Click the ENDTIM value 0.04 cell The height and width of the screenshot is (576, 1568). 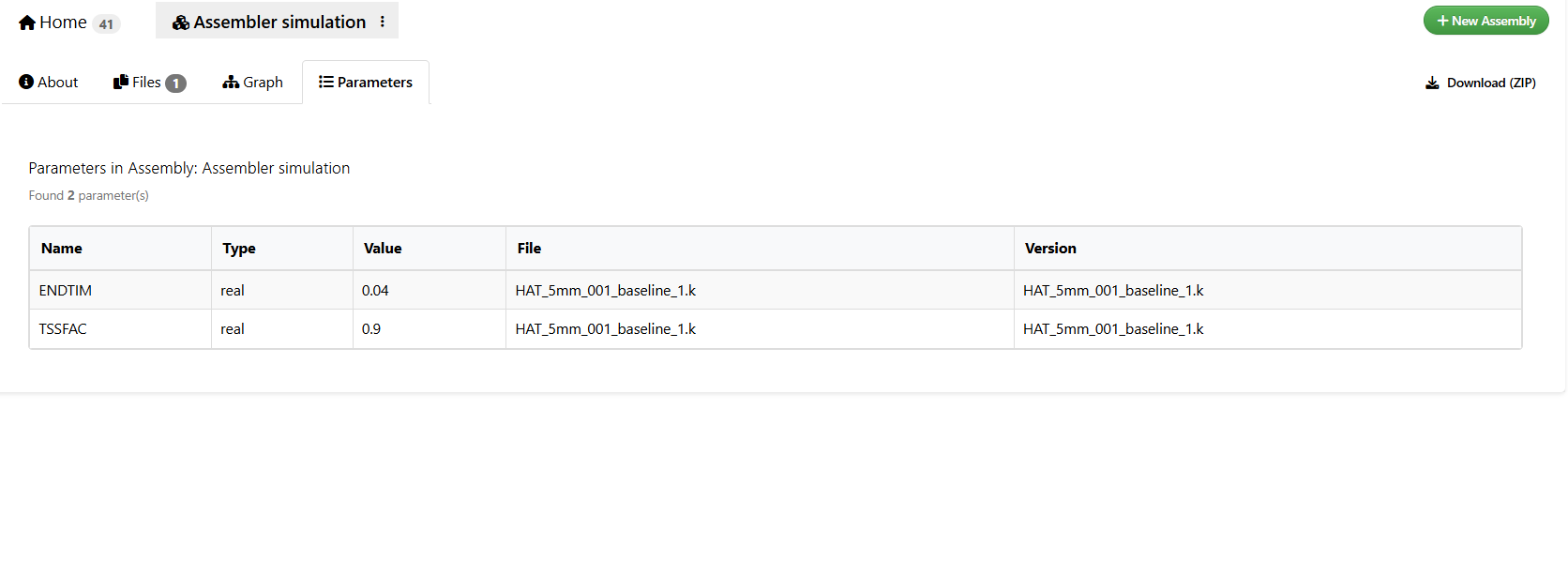[375, 291]
